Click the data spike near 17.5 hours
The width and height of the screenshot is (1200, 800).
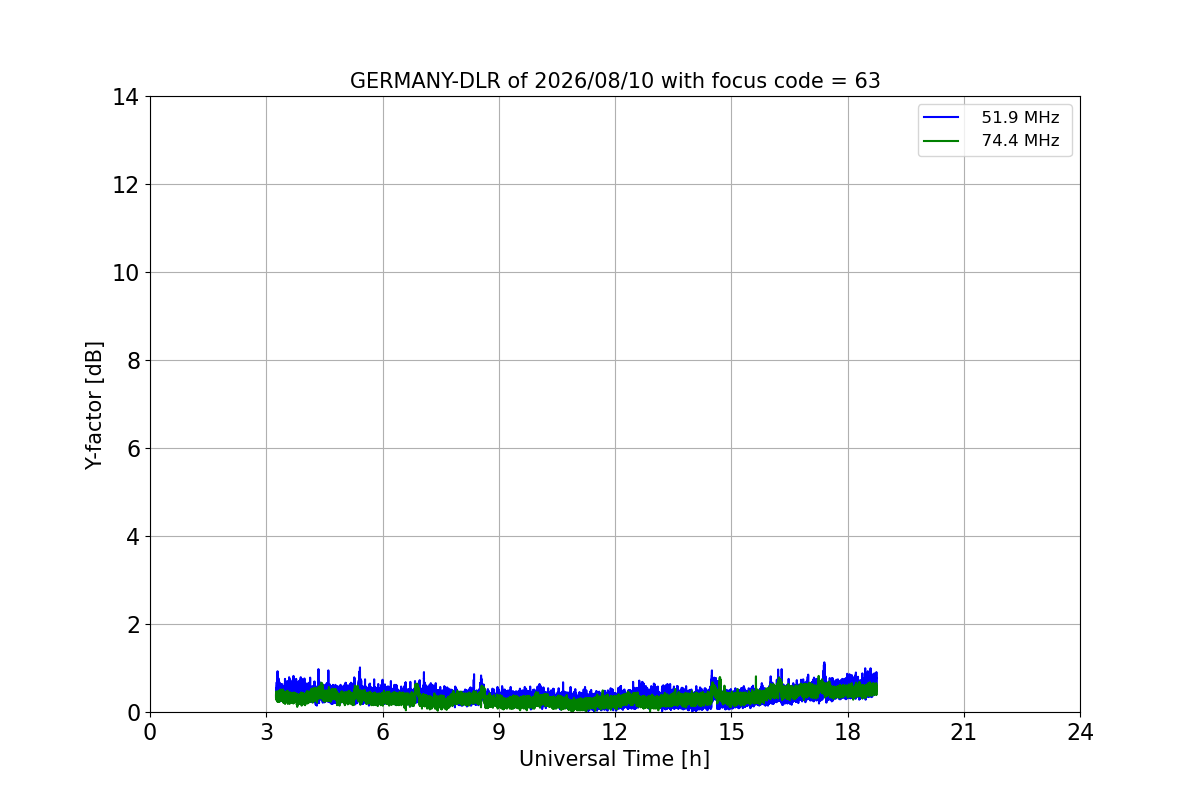tap(824, 668)
